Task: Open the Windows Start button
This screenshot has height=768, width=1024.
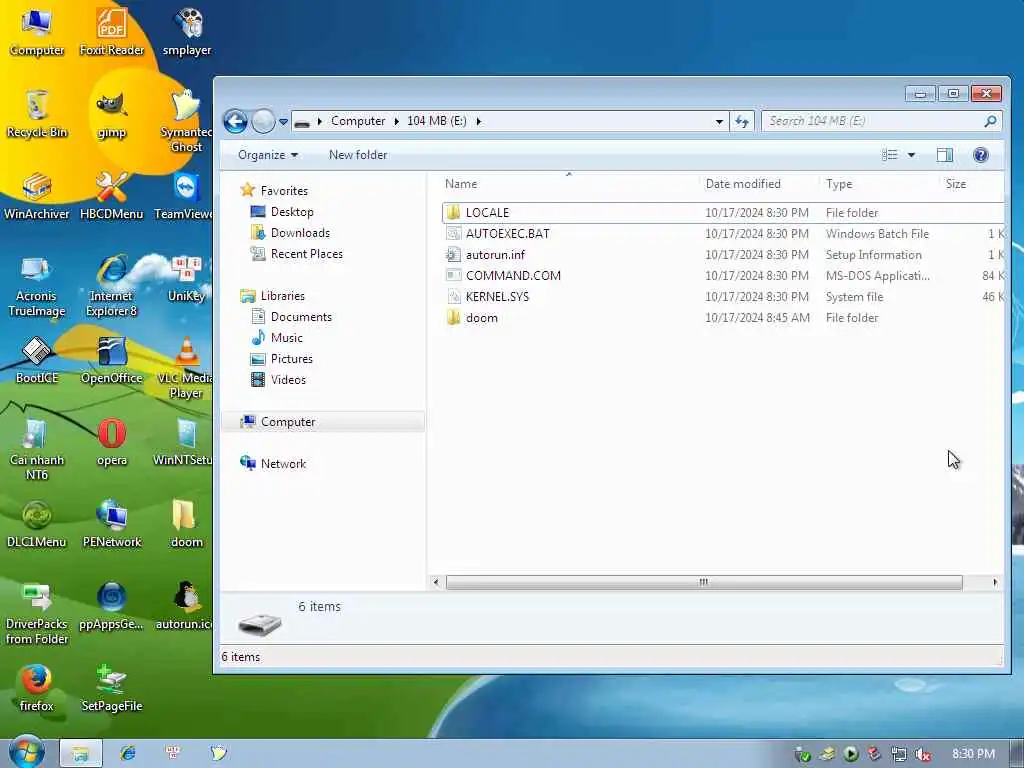Action: [x=27, y=752]
